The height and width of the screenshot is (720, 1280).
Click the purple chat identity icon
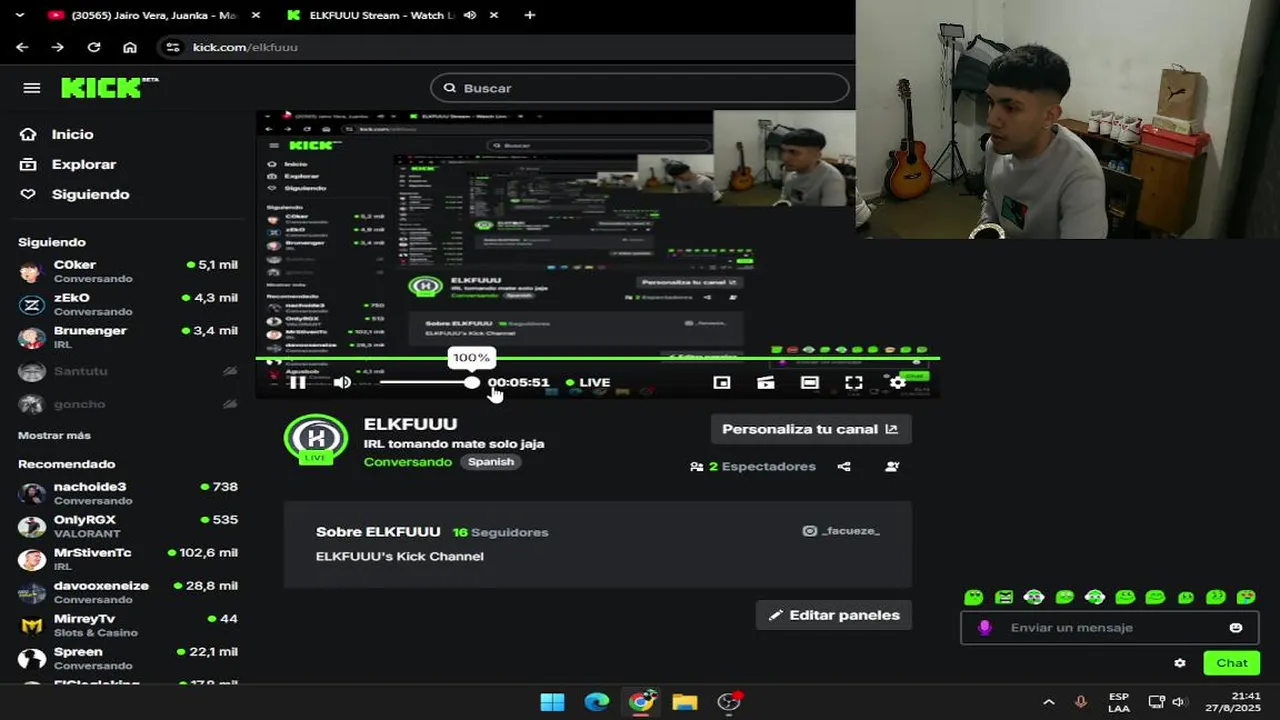click(x=984, y=627)
